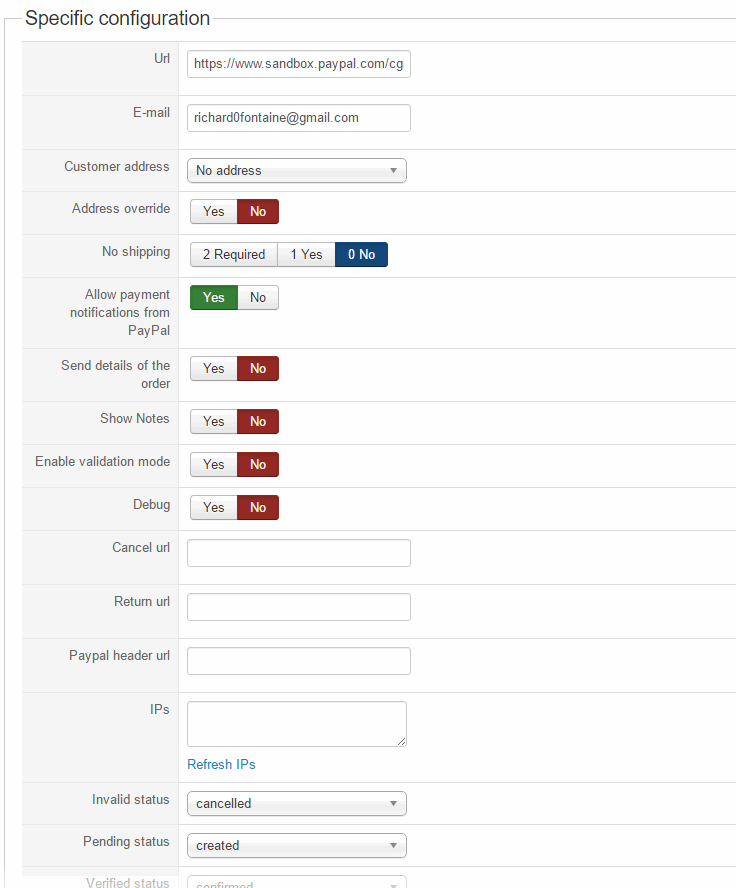The width and height of the screenshot is (736, 888).
Task: Click into the E-mail field
Action: 298,118
